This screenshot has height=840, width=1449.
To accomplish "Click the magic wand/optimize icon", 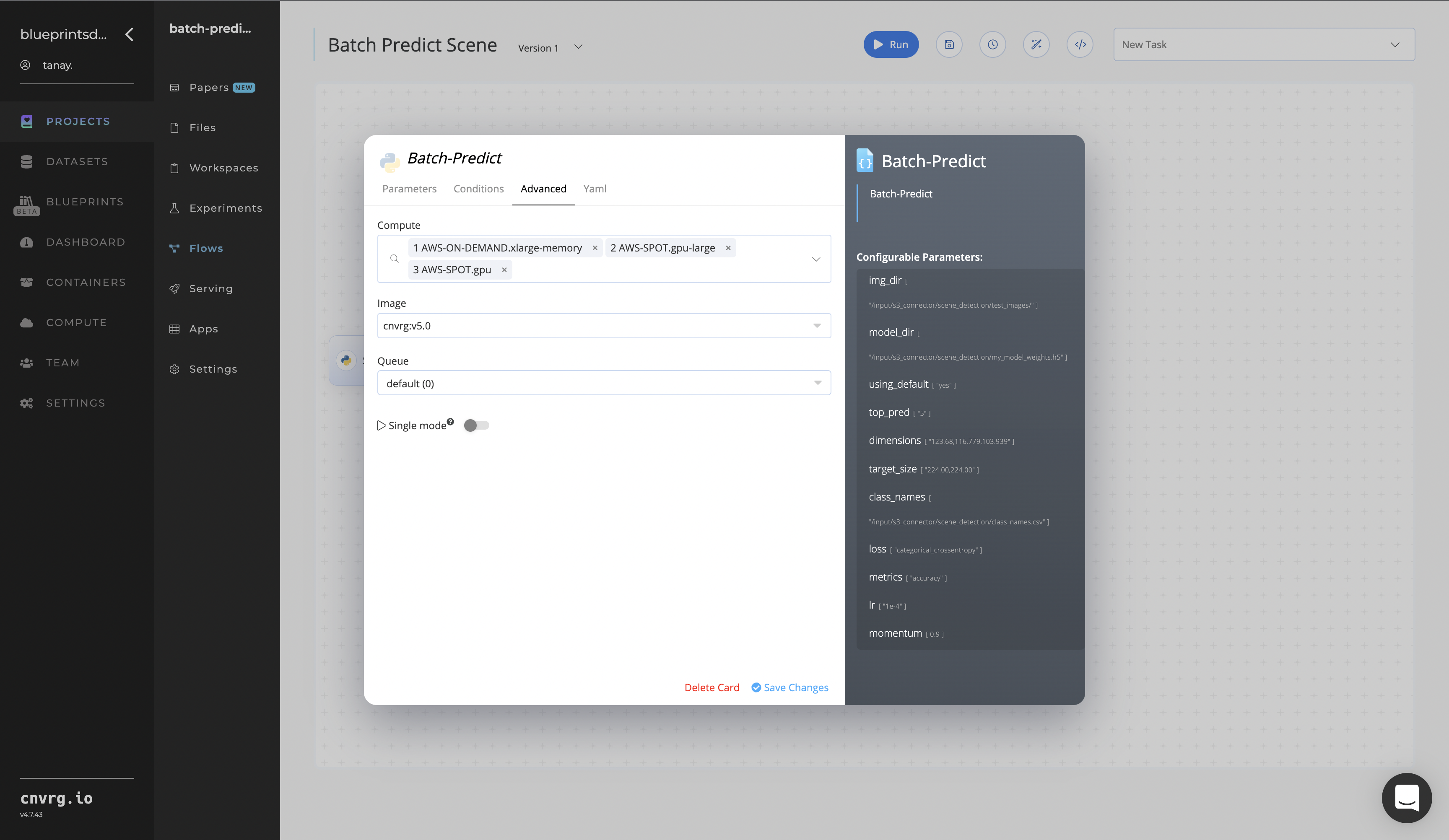I will coord(1037,44).
